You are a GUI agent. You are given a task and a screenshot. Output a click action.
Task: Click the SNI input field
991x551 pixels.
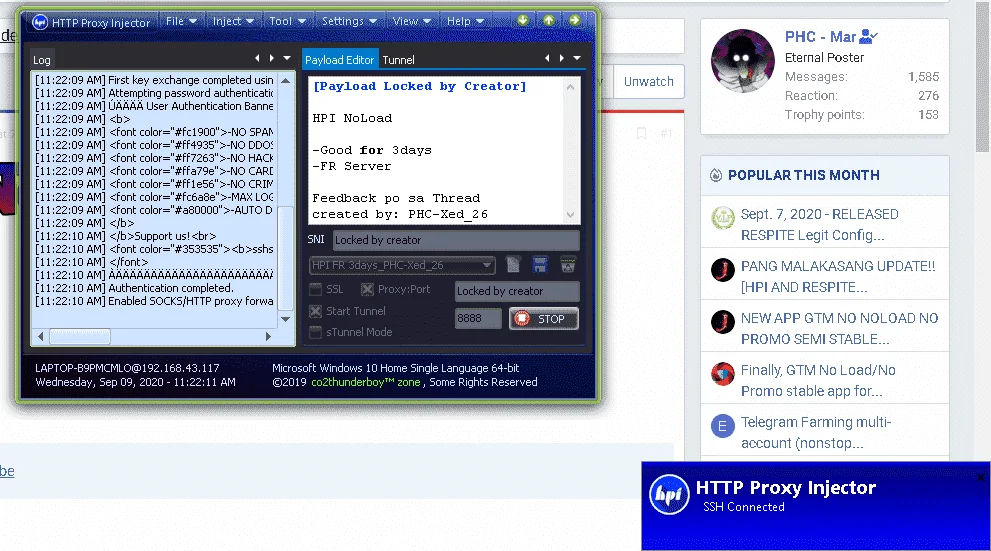[x=456, y=240]
